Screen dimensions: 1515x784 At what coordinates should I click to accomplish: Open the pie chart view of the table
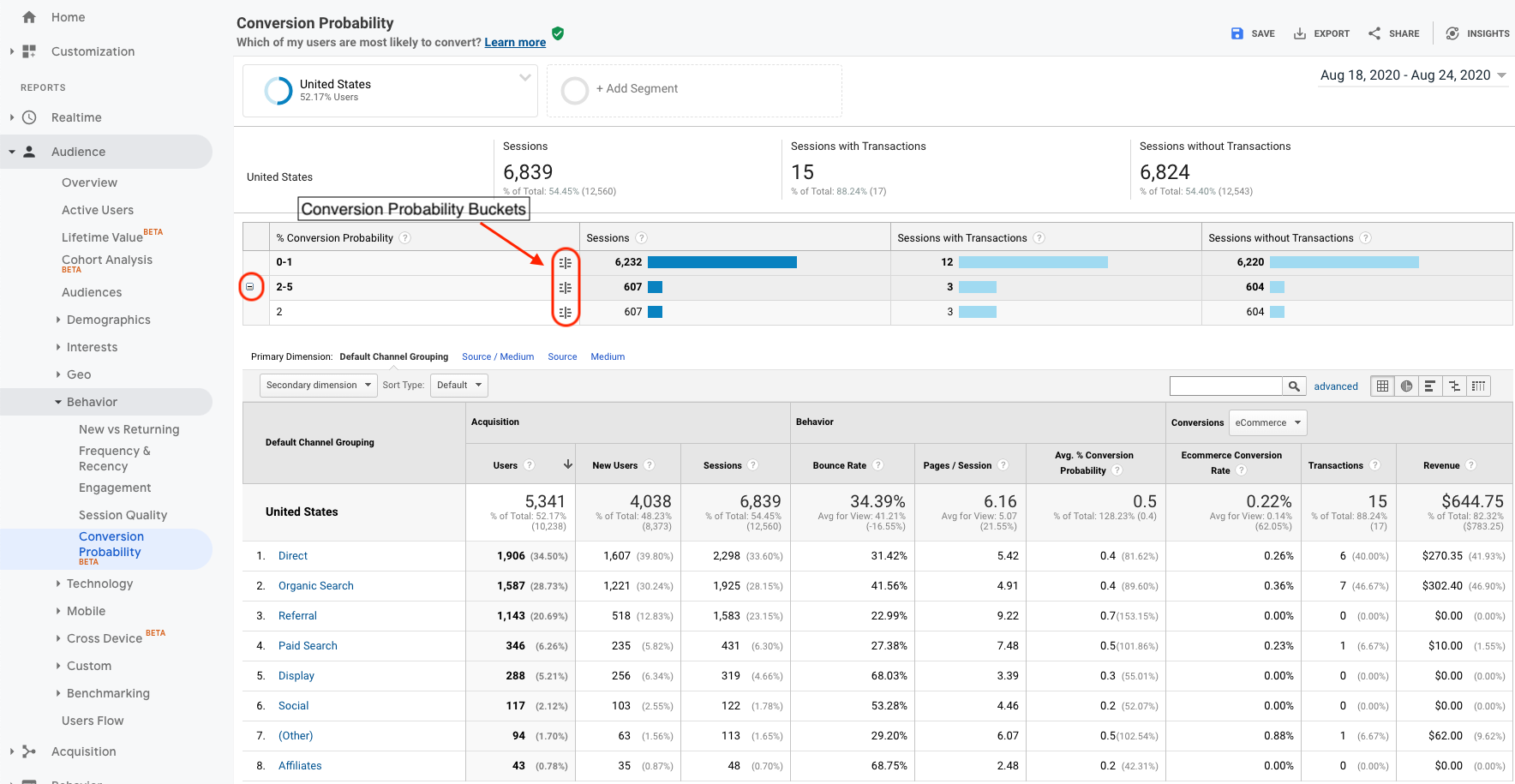pos(1405,386)
